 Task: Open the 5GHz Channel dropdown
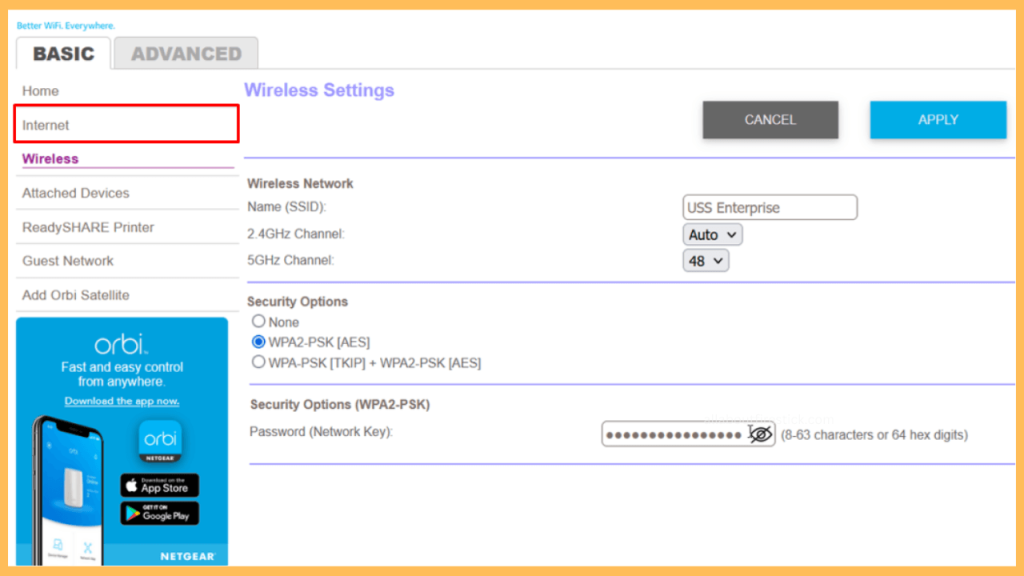[706, 260]
